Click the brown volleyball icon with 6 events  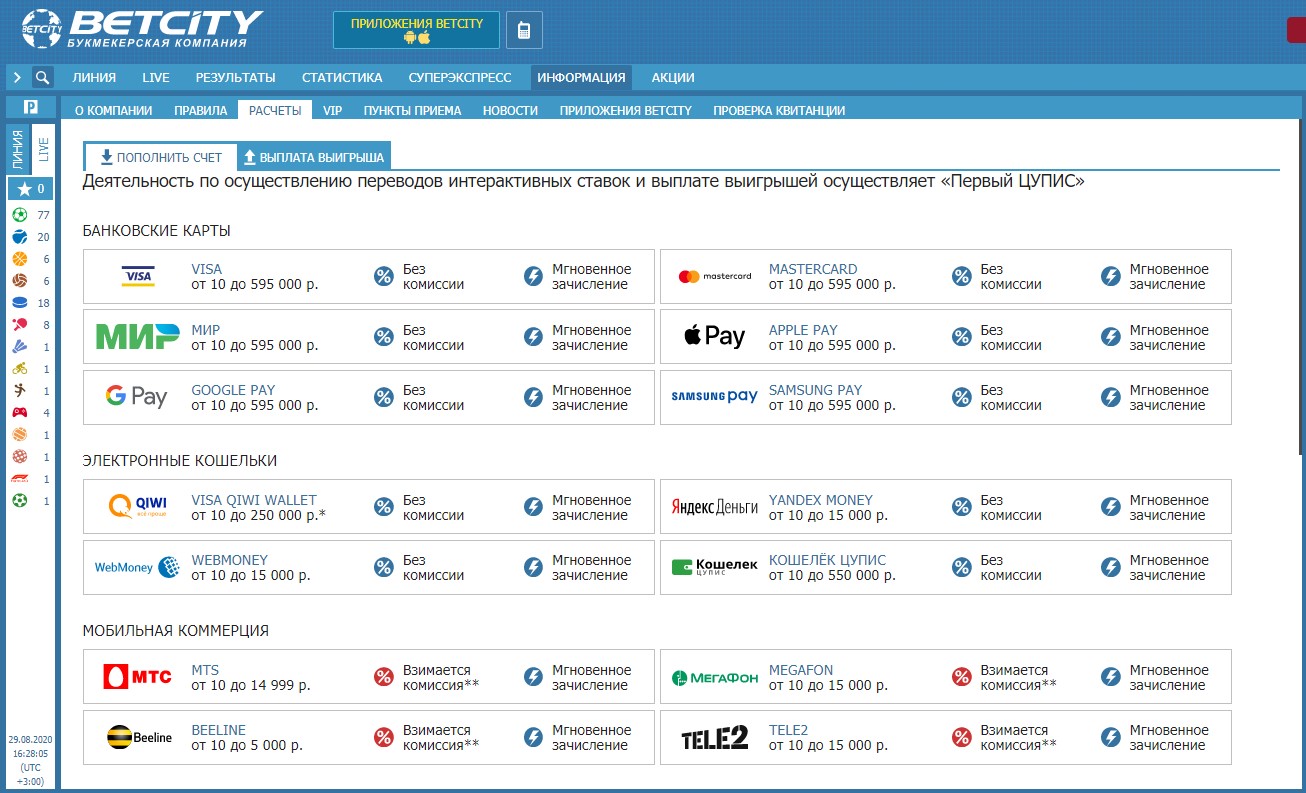20,281
